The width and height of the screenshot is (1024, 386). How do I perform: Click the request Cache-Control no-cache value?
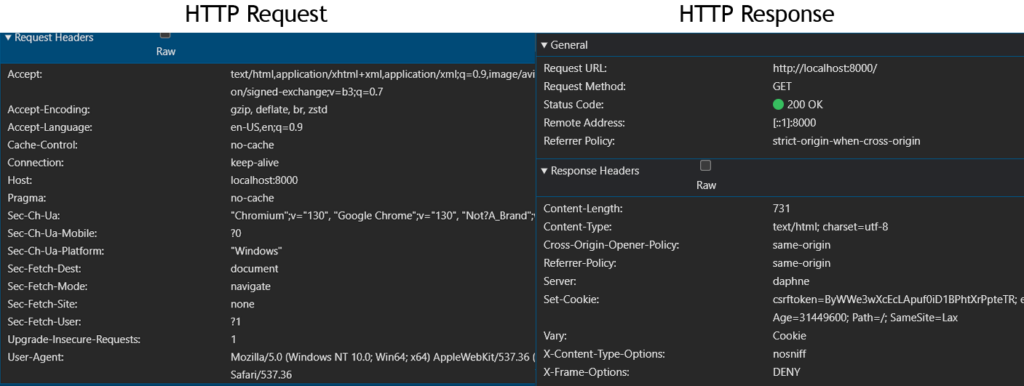coord(252,145)
